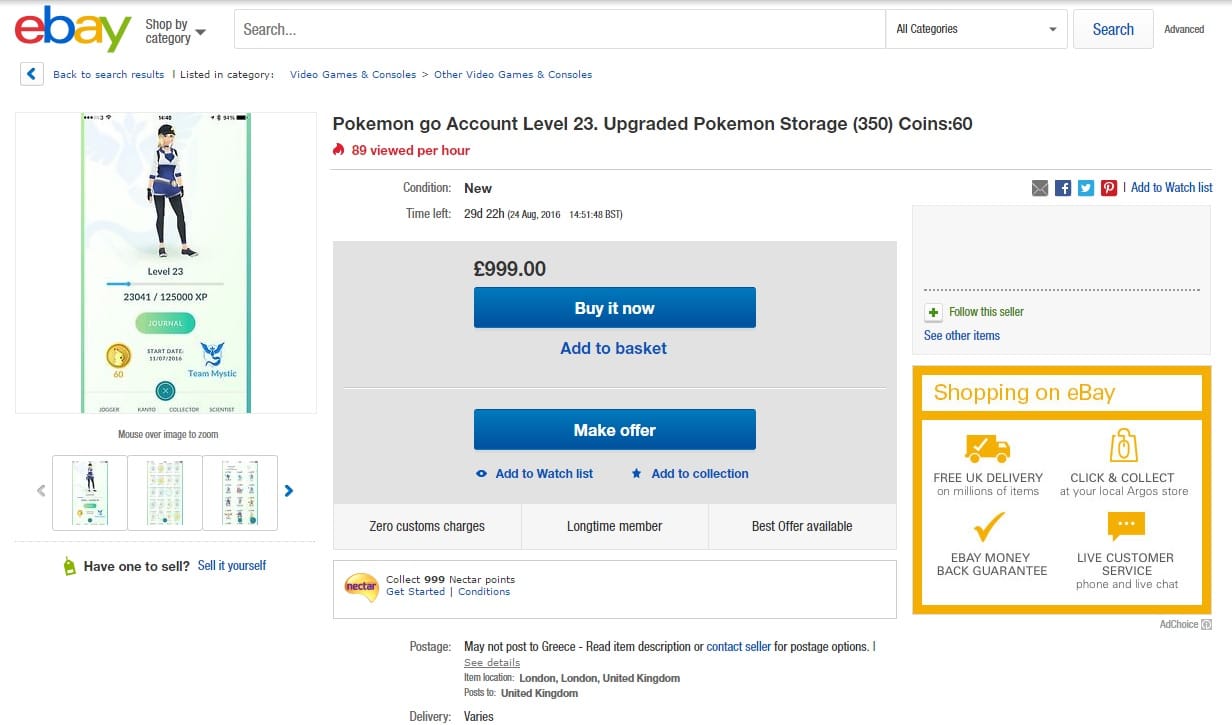This screenshot has width=1232, height=725.
Task: Click Add to Watch list below Make offer
Action: 544,474
